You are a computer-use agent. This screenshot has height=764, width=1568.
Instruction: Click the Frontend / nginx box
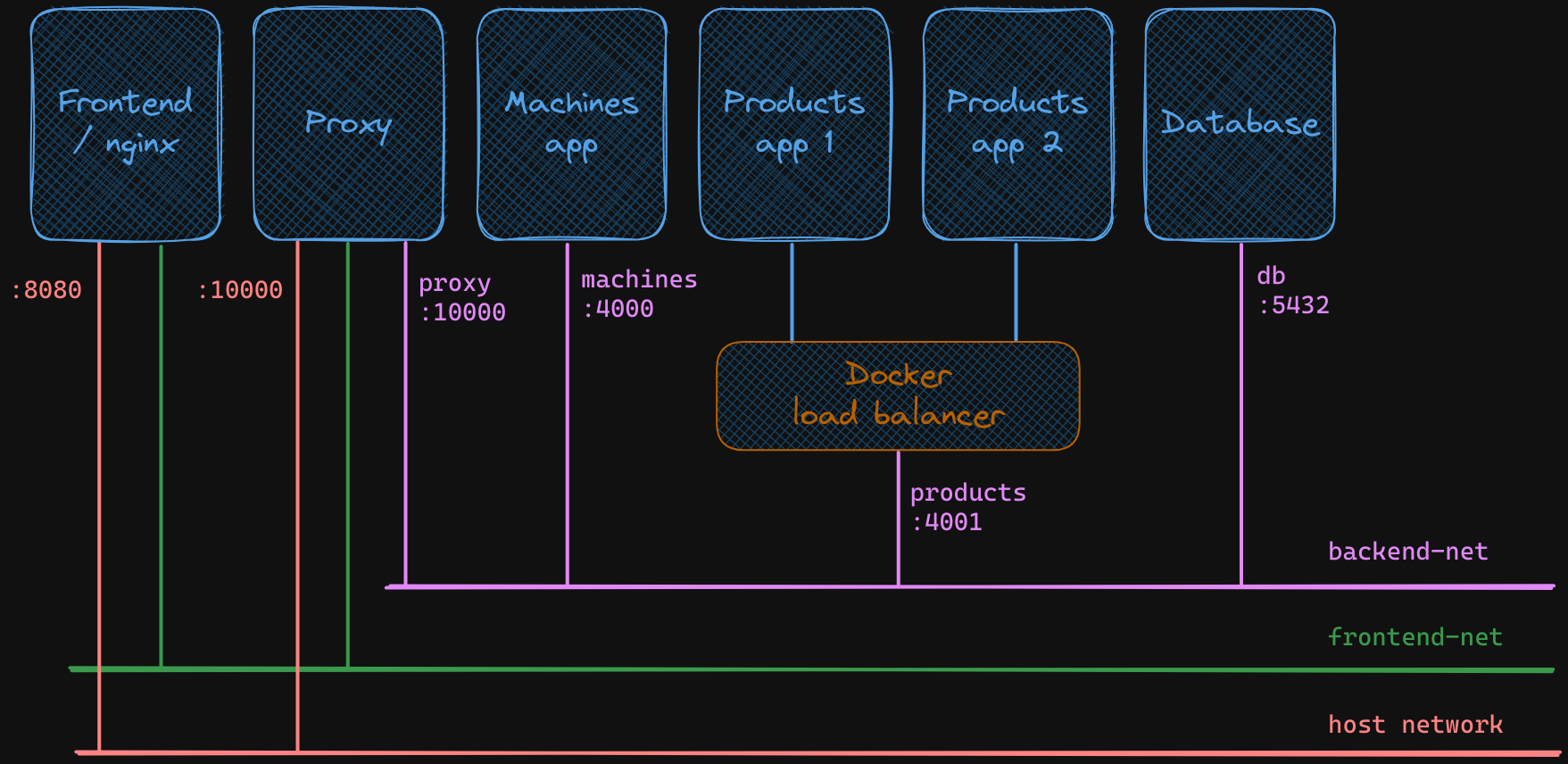(x=126, y=124)
